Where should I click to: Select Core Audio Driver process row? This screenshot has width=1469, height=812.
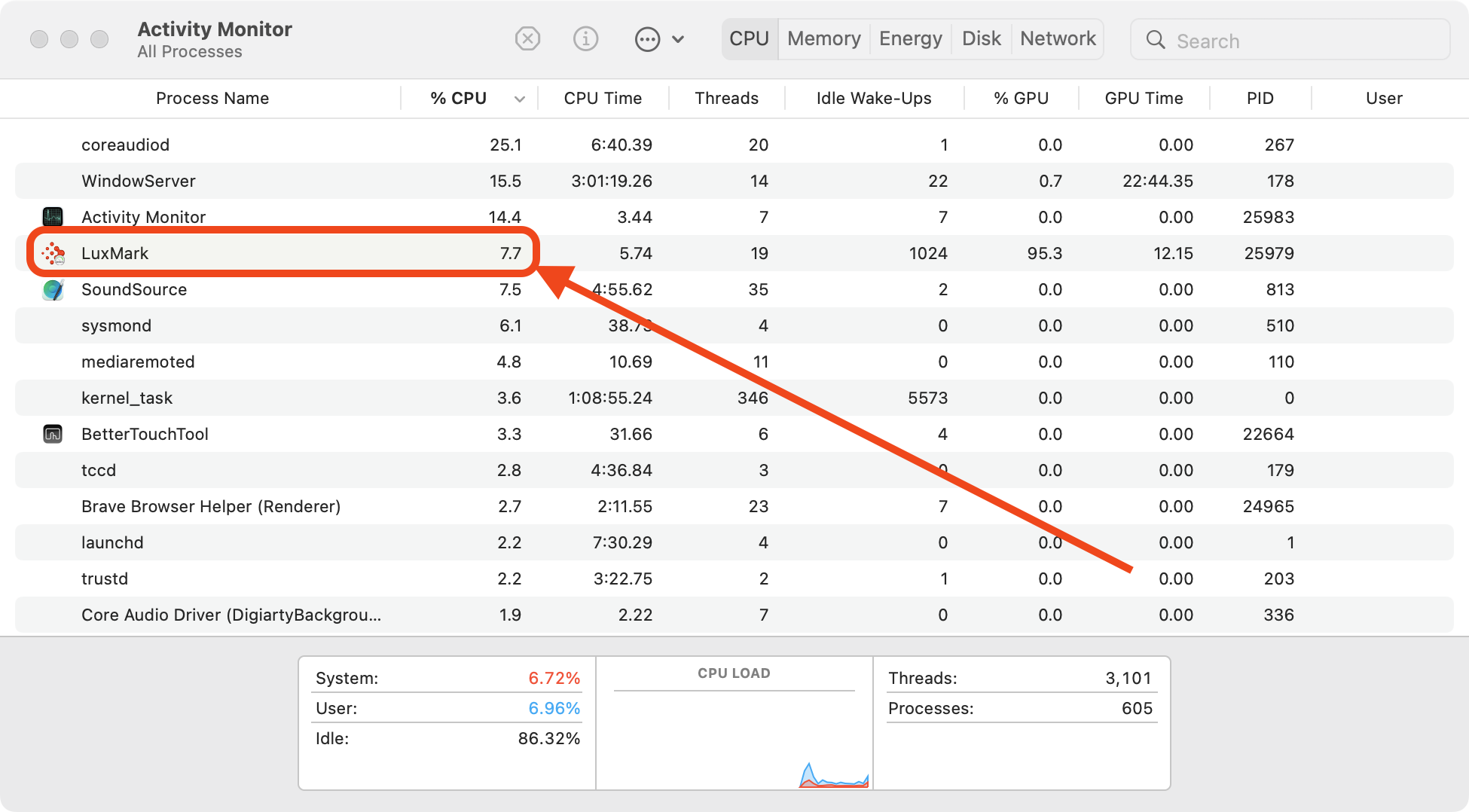click(734, 615)
